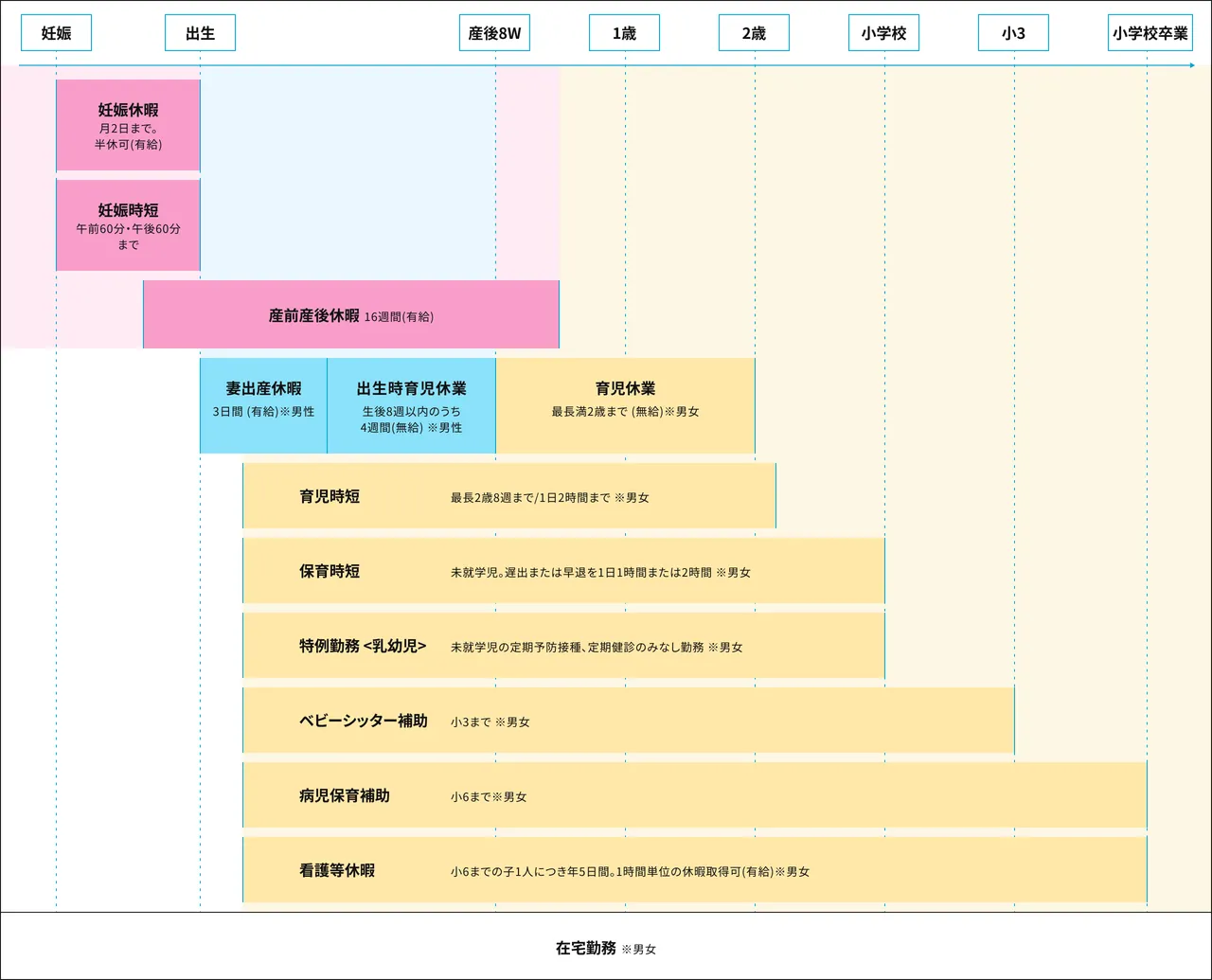The image size is (1212, 980).
Task: Select the 小学校 timeline marker
Action: (x=882, y=32)
